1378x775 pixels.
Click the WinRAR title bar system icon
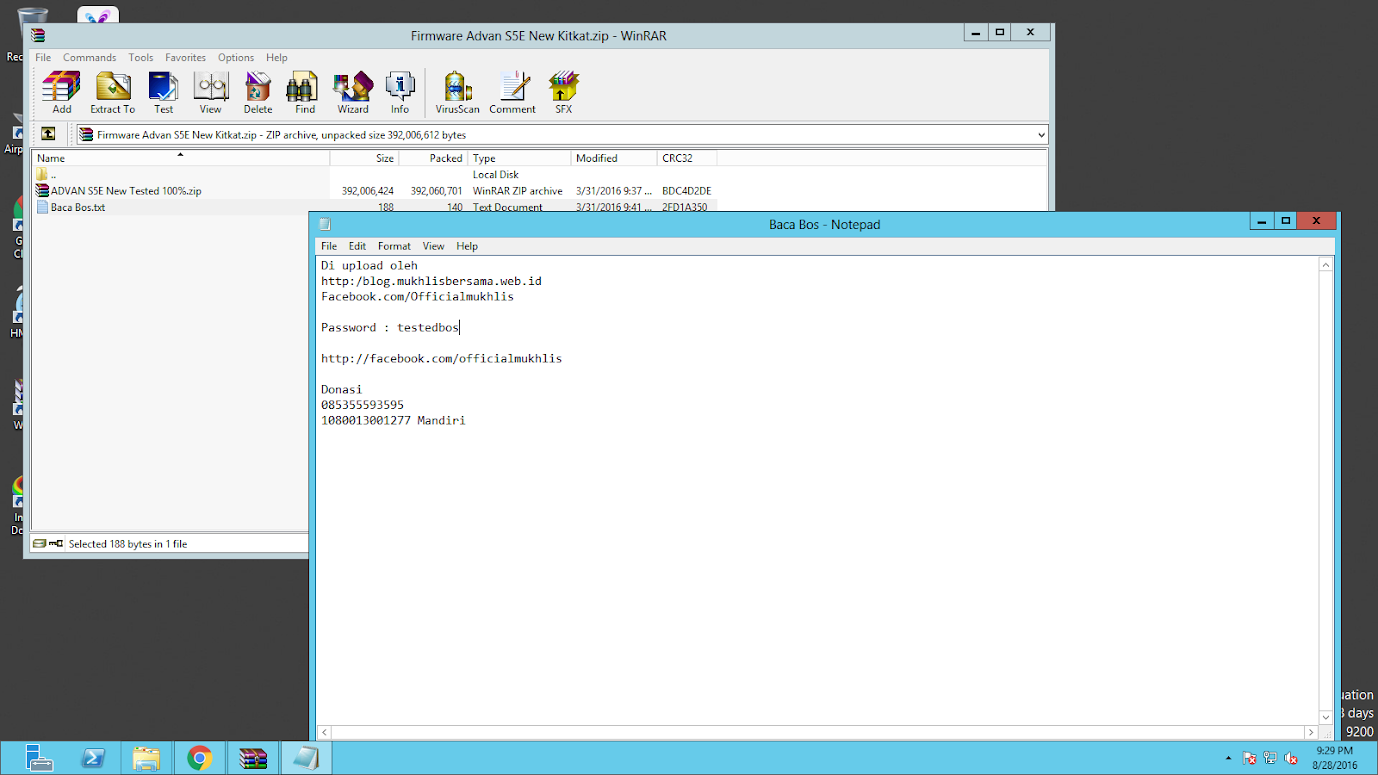point(38,35)
